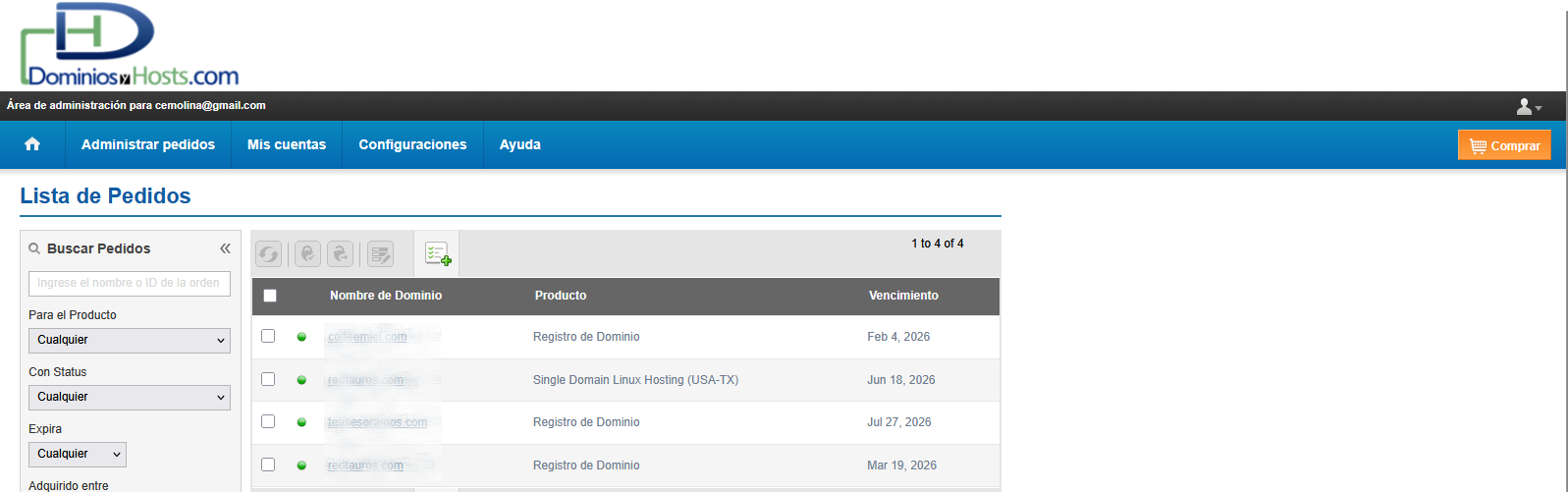Open the Para el Producto dropdown
The image size is (1568, 492).
point(130,340)
